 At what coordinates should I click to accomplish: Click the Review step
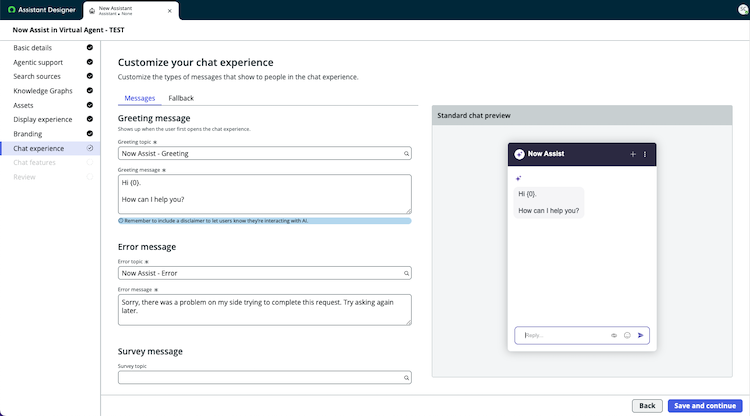tap(24, 177)
